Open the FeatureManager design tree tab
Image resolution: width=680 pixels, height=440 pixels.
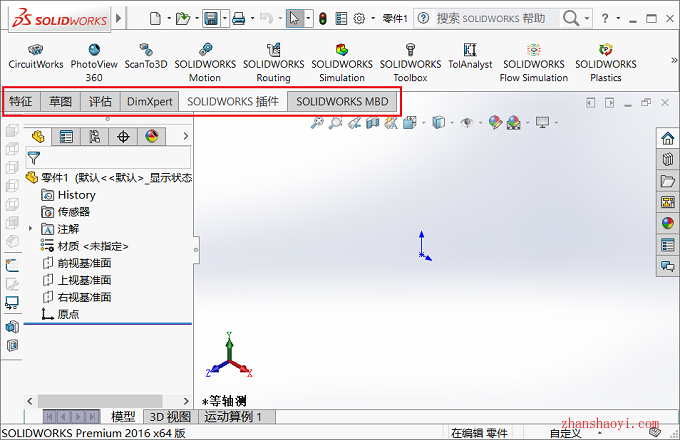[38, 137]
